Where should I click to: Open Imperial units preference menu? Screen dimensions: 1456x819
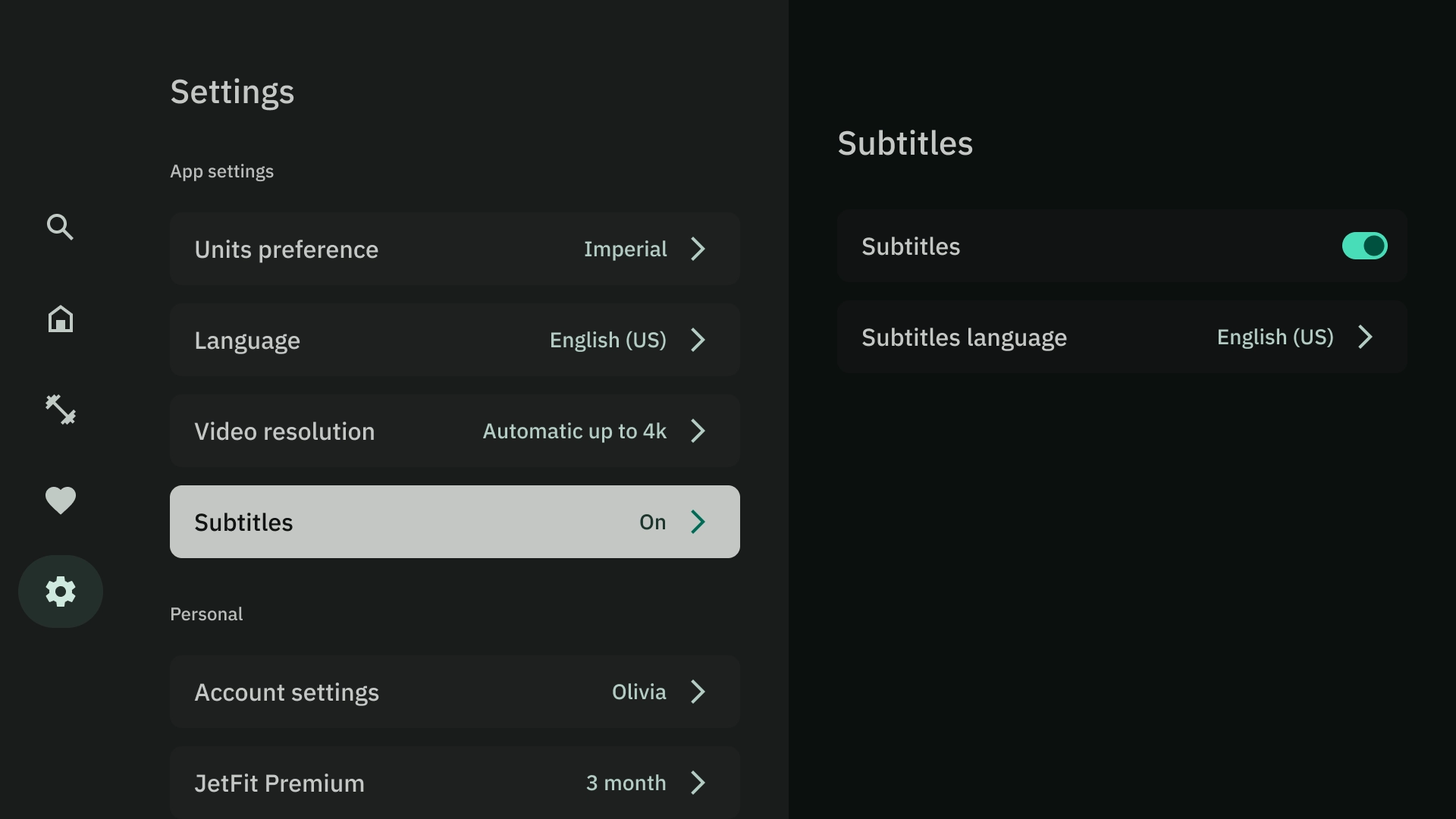point(454,248)
